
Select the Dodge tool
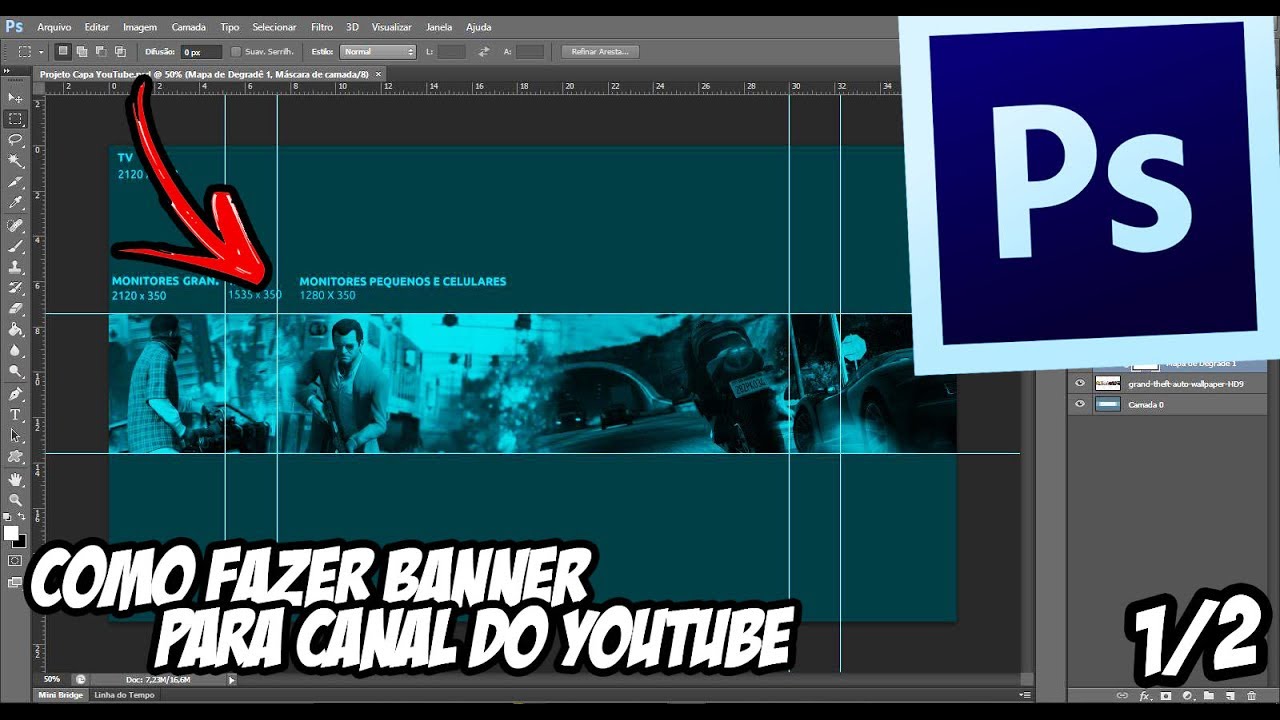(15, 372)
